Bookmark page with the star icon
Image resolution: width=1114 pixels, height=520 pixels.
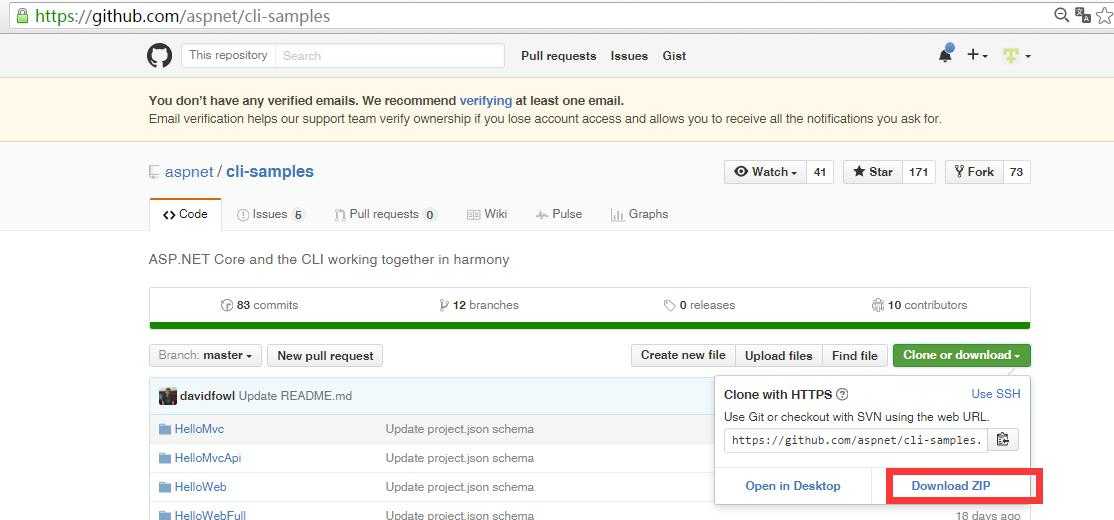pyautogui.click(x=1105, y=15)
